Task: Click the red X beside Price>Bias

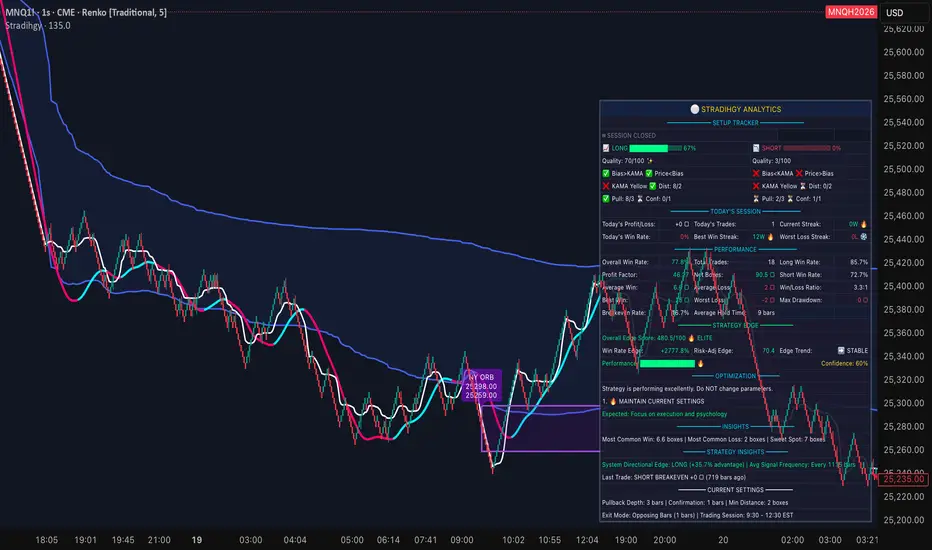Action: click(799, 174)
